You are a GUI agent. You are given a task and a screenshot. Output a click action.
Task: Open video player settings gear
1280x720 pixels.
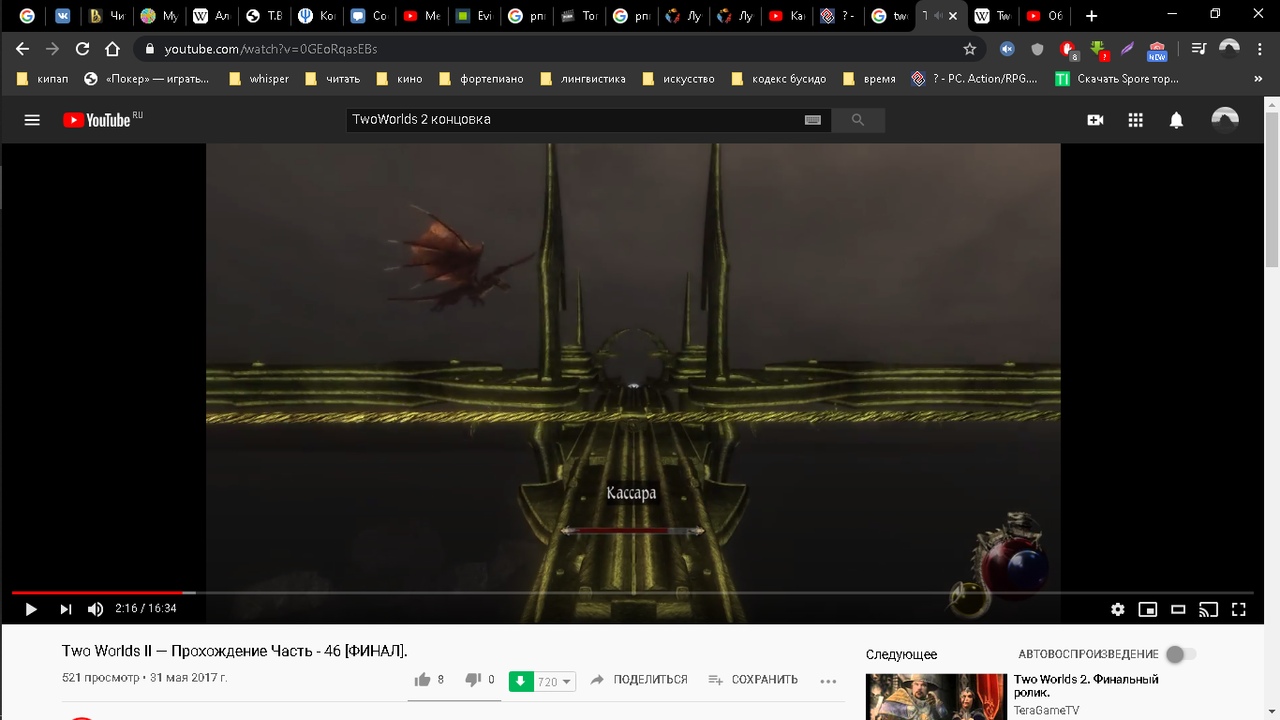[1118, 609]
